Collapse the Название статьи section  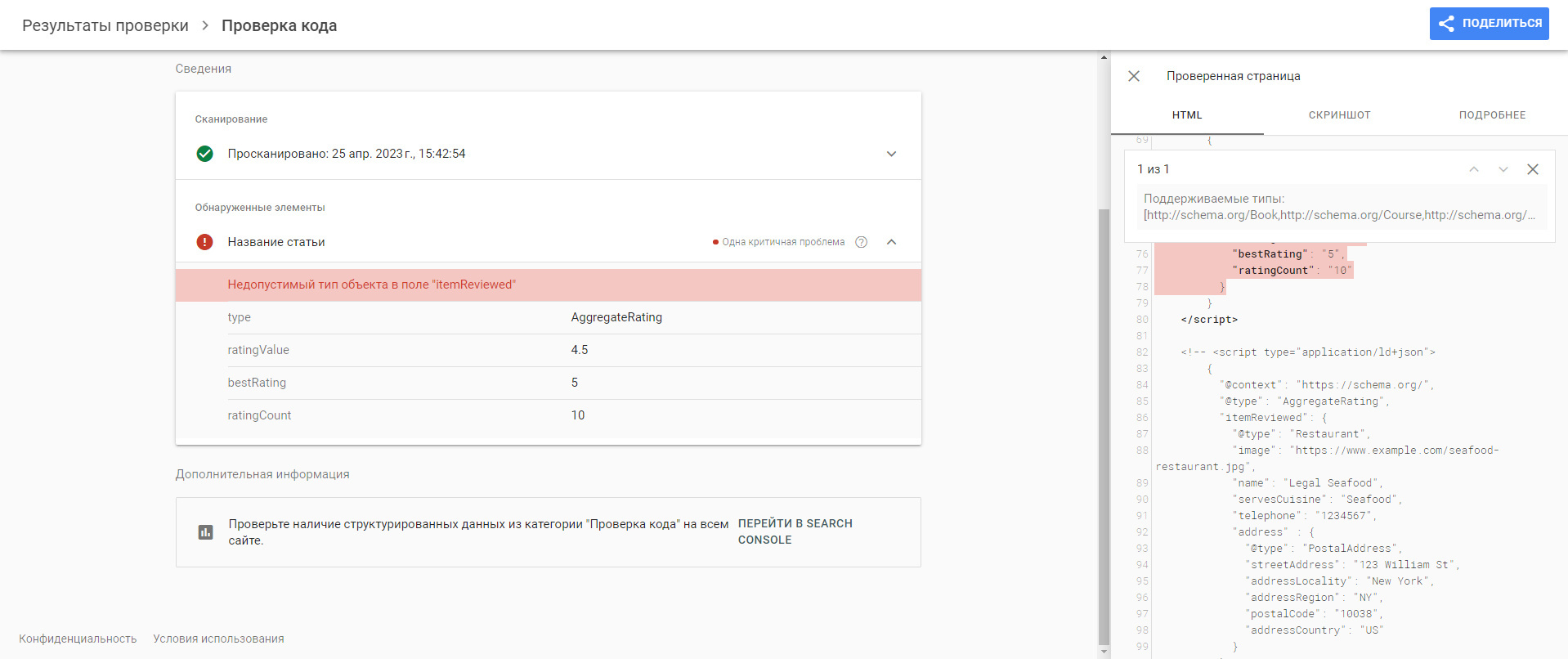[x=892, y=242]
